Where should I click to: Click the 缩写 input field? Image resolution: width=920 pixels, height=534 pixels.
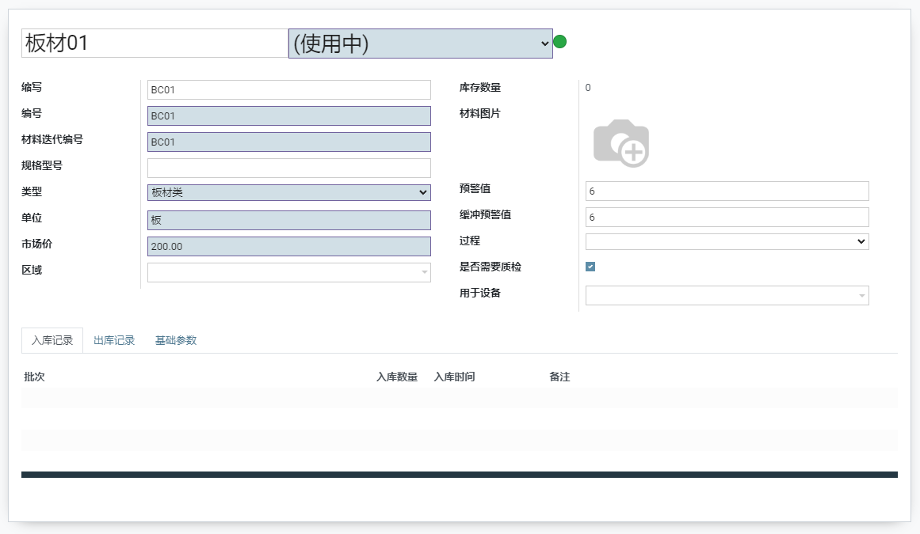tap(288, 90)
